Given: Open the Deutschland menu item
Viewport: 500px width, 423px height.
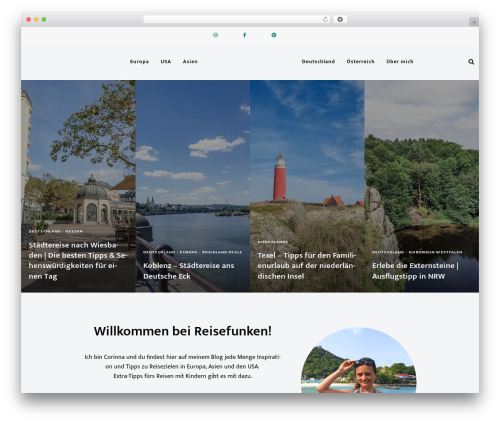Looking at the screenshot, I should point(318,62).
